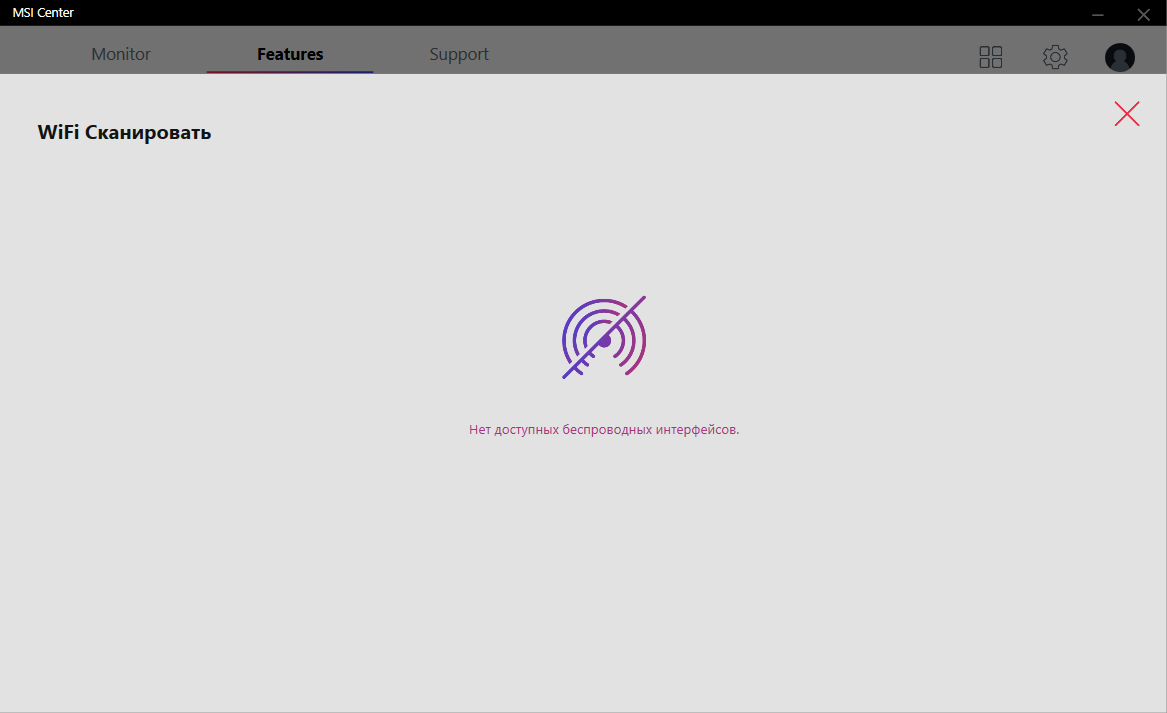This screenshot has height=713, width=1167.
Task: Click the 'WiFi Сканировать' heading
Action: [124, 132]
